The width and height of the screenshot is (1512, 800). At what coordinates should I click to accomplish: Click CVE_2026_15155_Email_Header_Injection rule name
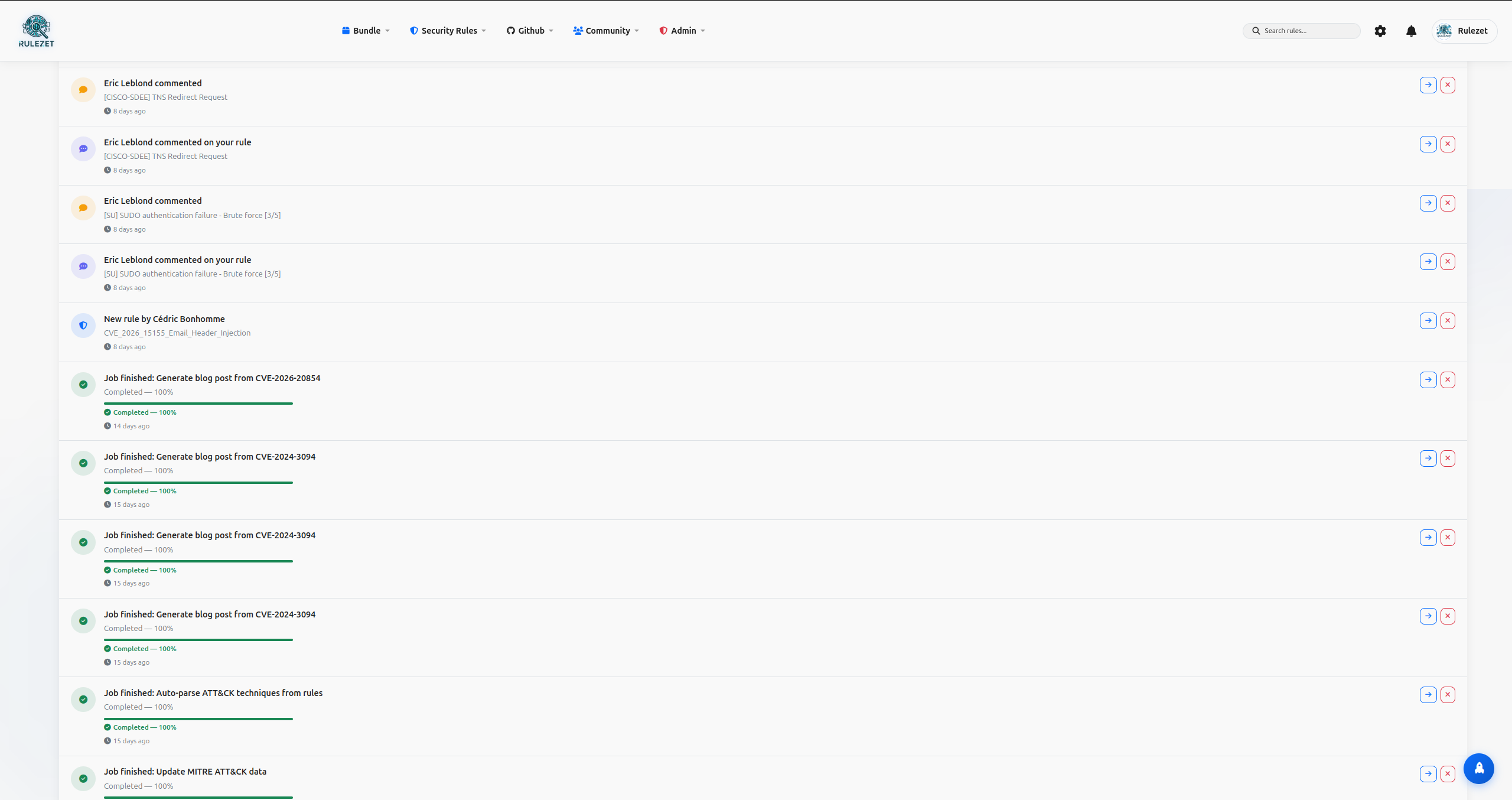177,333
